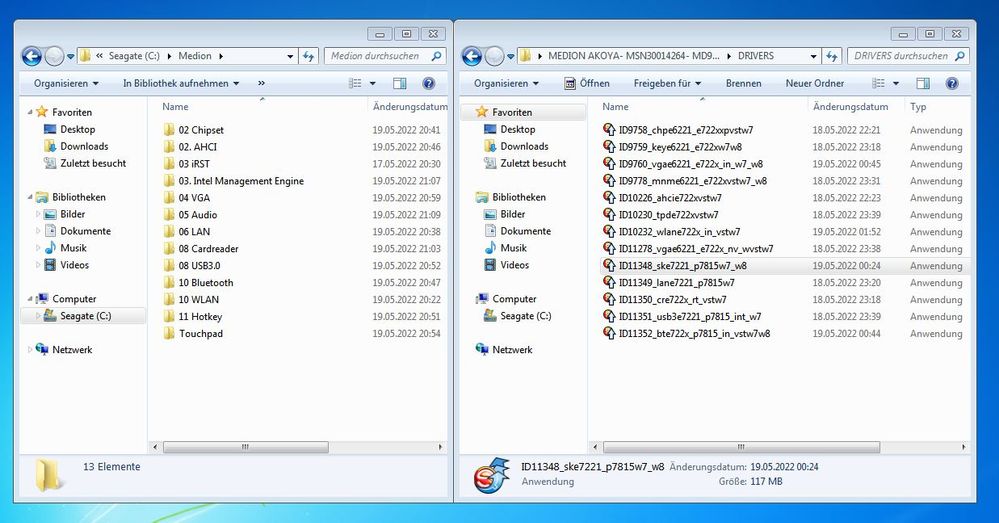Click 'In Bibliothek aufnehmen' in the left toolbar
This screenshot has width=999, height=523.
click(181, 84)
